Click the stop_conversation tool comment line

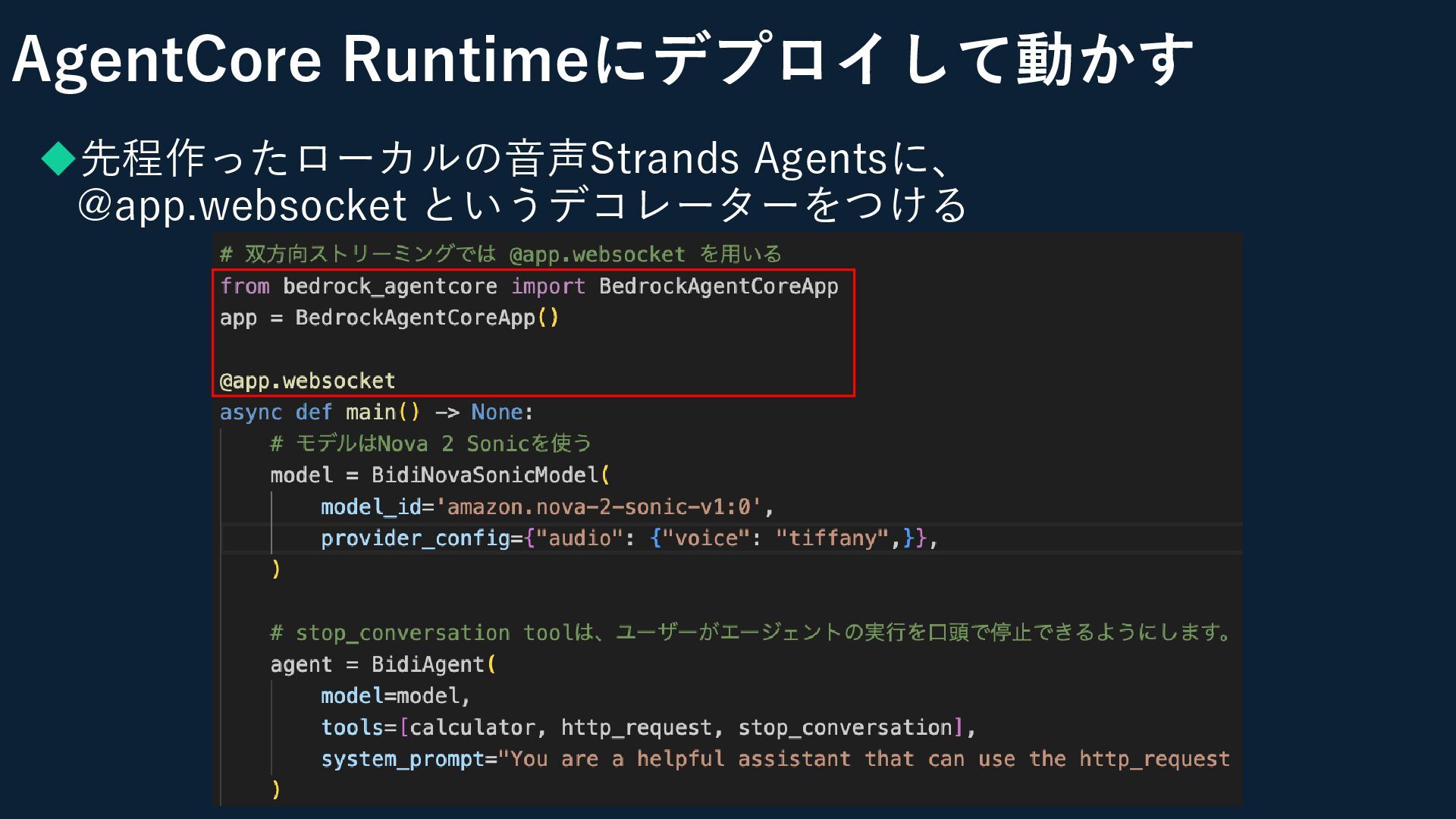(x=751, y=632)
